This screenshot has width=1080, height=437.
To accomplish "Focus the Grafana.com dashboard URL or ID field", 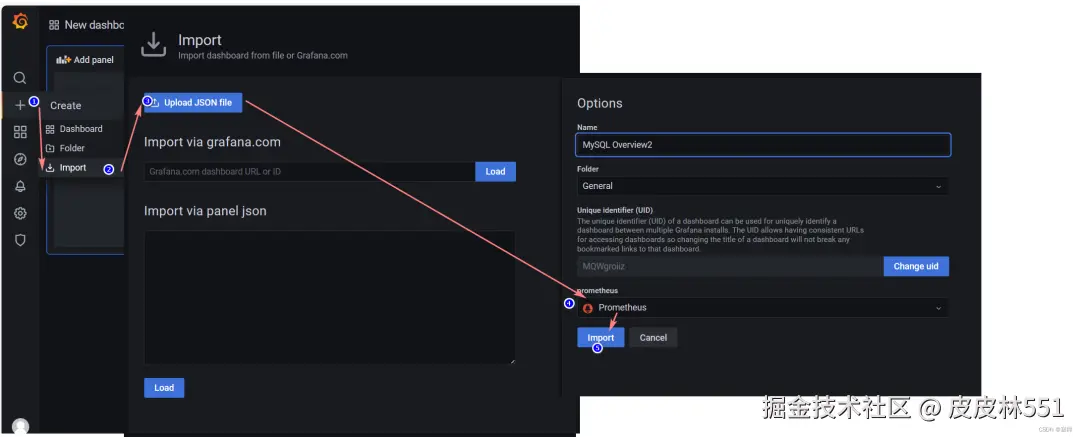I will click(309, 172).
